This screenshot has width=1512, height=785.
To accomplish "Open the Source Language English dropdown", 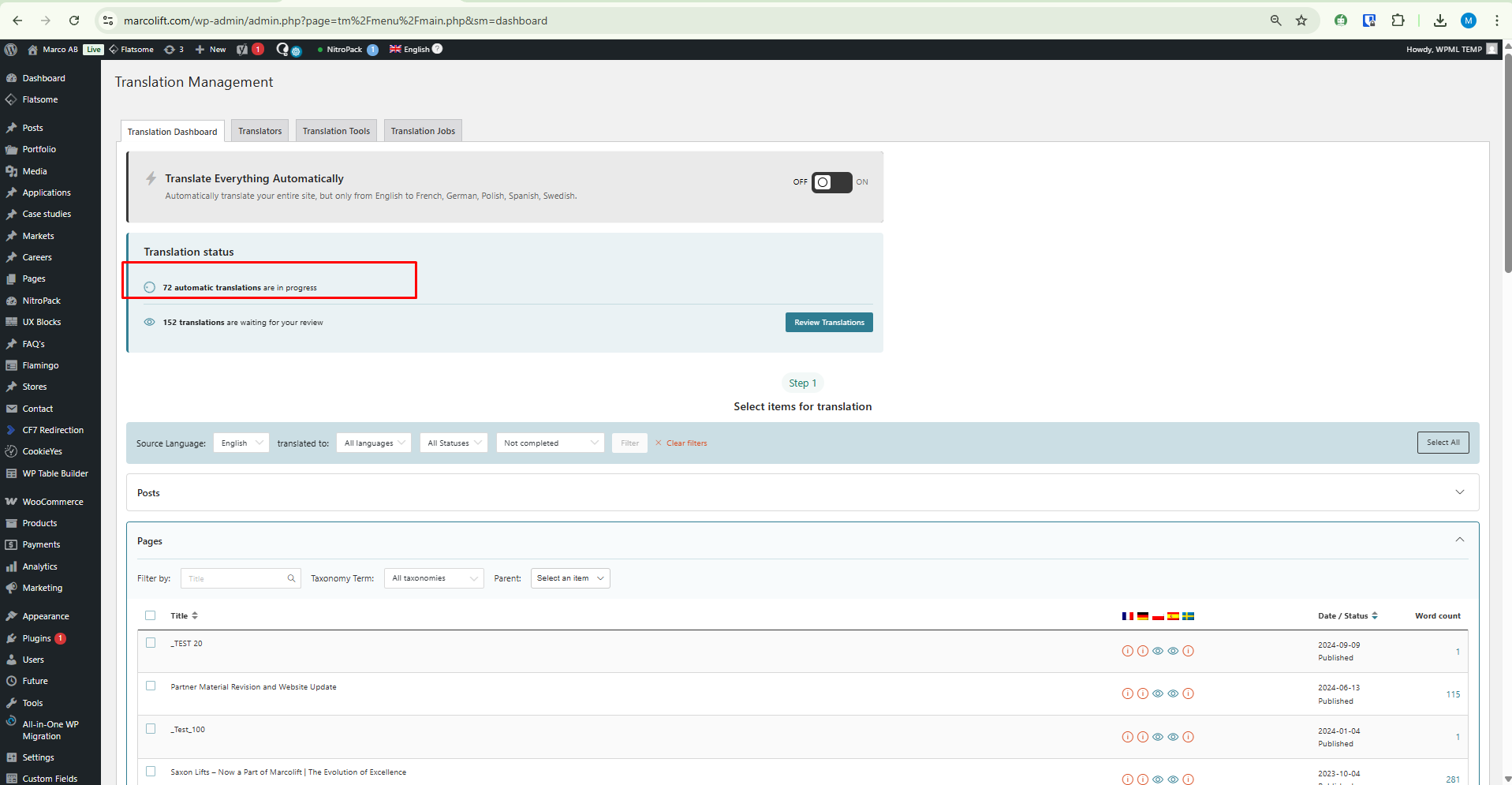I will 241,443.
